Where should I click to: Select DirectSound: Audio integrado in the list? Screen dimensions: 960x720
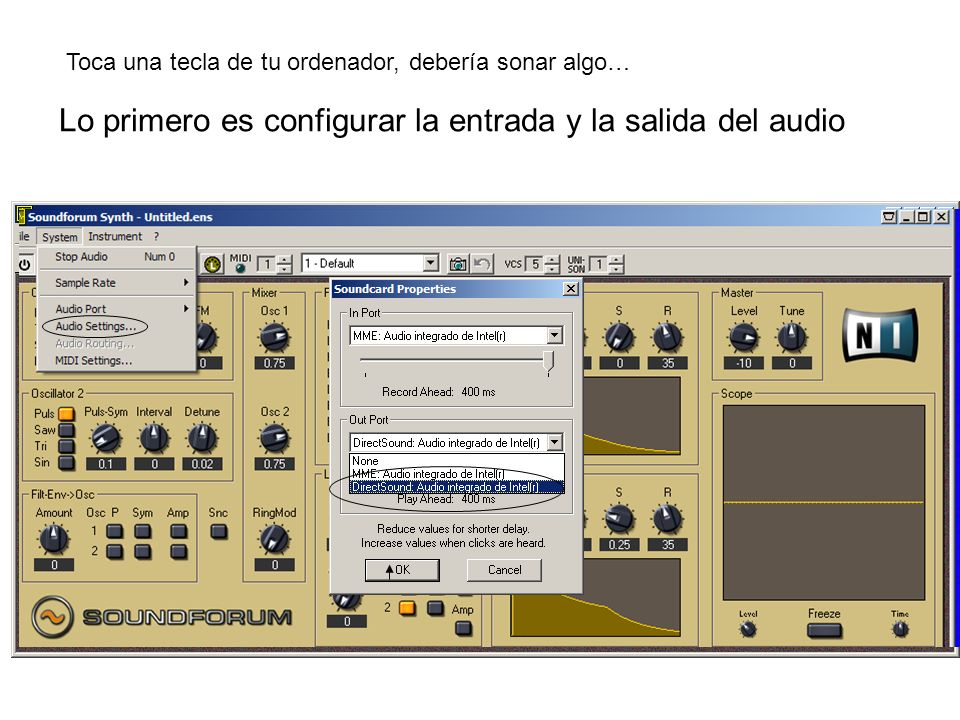457,487
